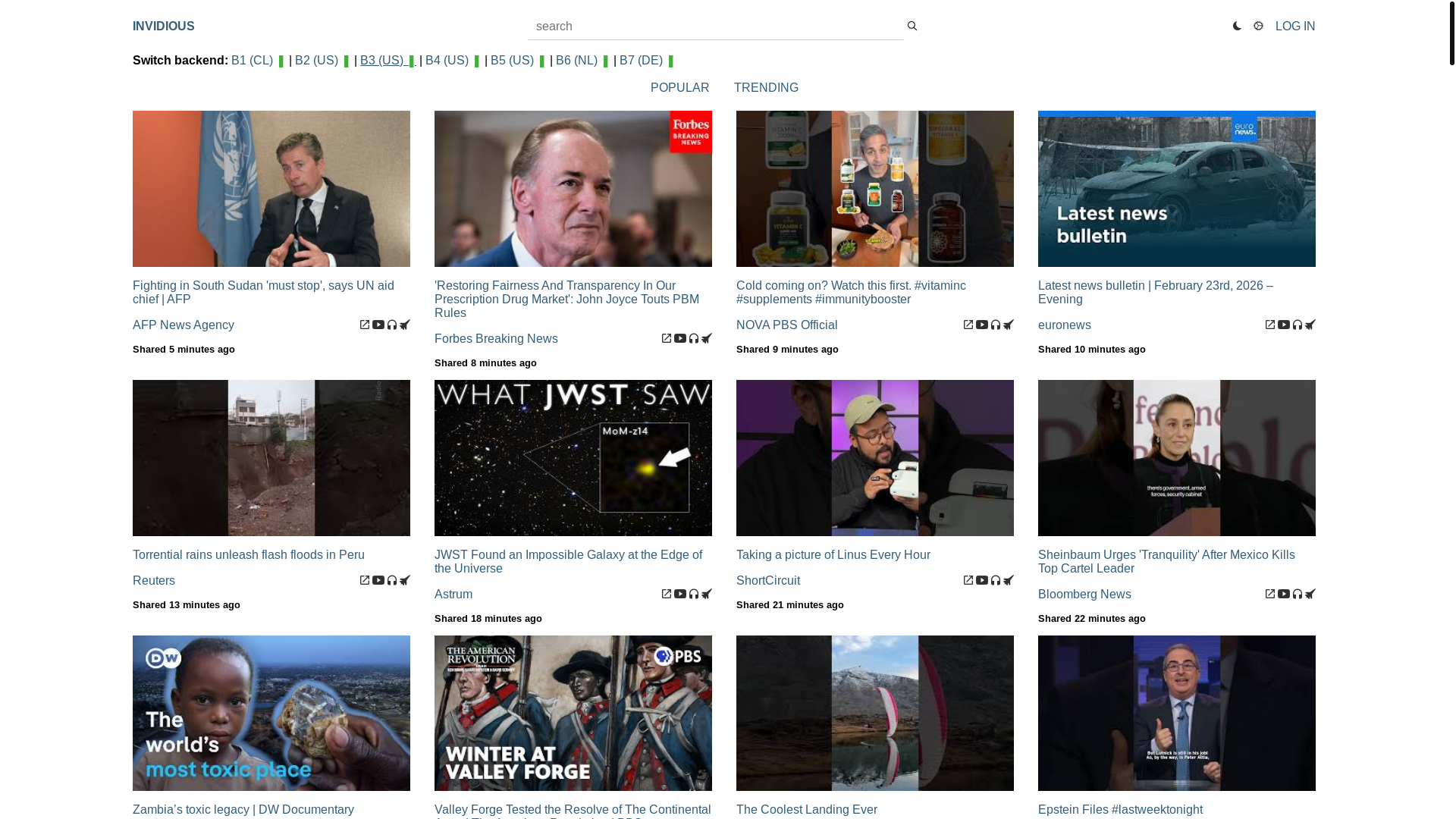
Task: Click the LOG IN link
Action: [1294, 27]
